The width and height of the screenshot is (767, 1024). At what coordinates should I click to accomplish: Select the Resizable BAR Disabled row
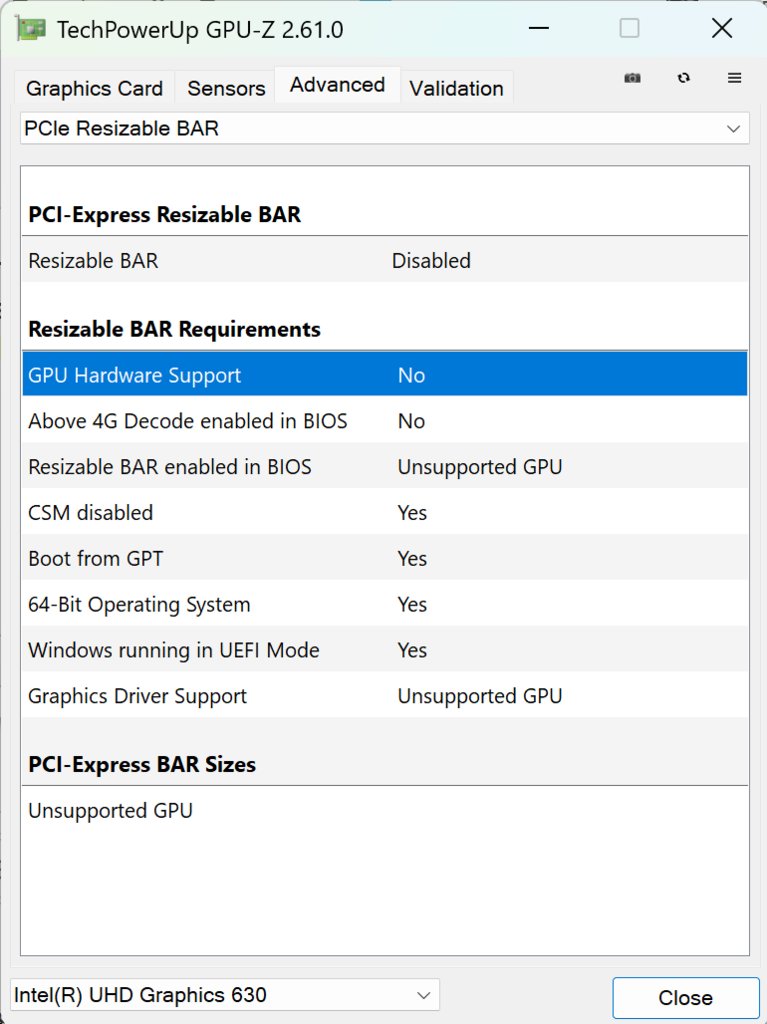(x=385, y=261)
